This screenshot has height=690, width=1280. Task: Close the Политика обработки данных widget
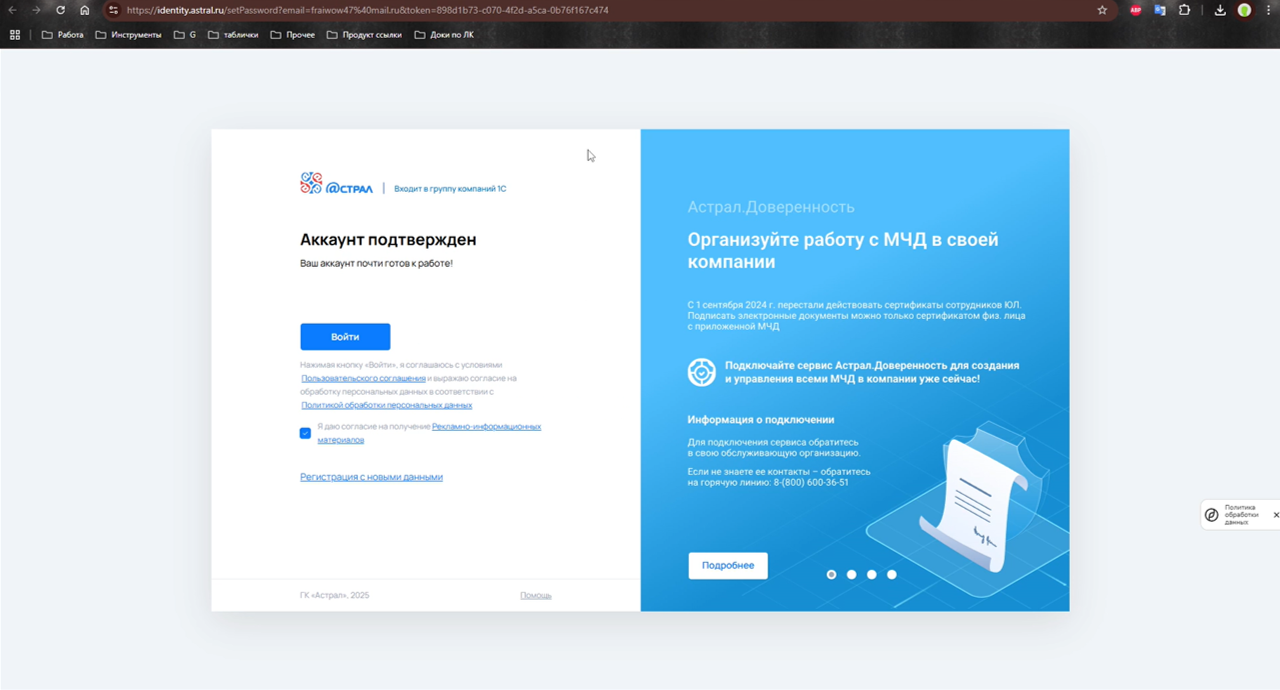[x=1276, y=515]
